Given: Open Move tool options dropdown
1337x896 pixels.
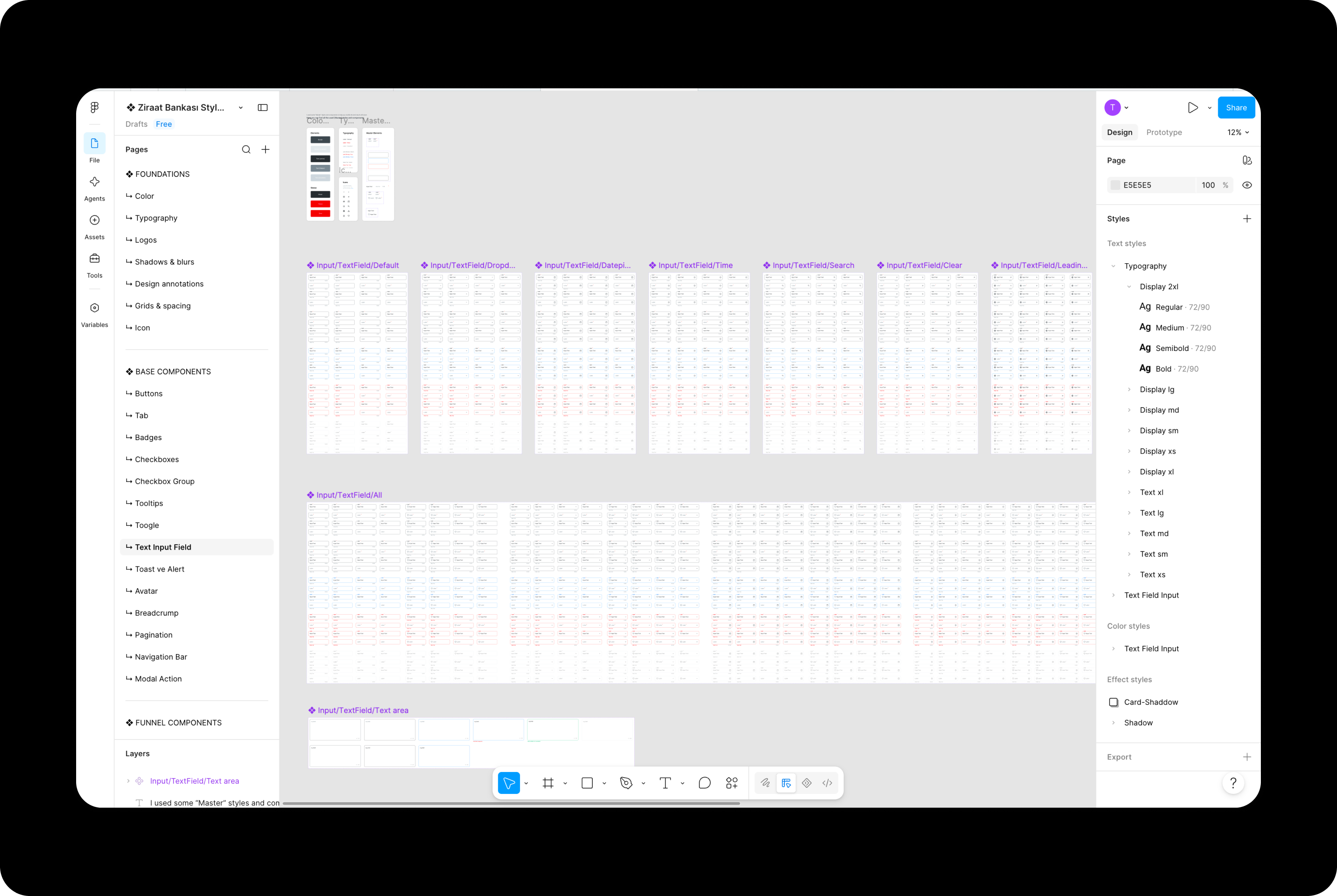Looking at the screenshot, I should (x=526, y=784).
